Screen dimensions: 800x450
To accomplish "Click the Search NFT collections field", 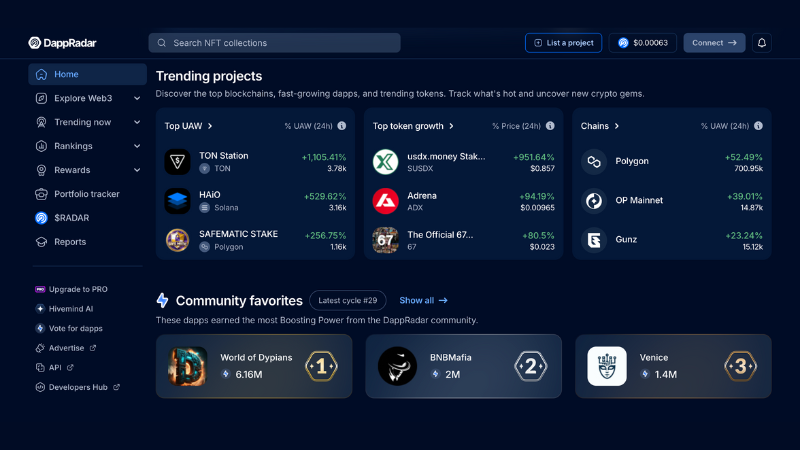I will (274, 43).
